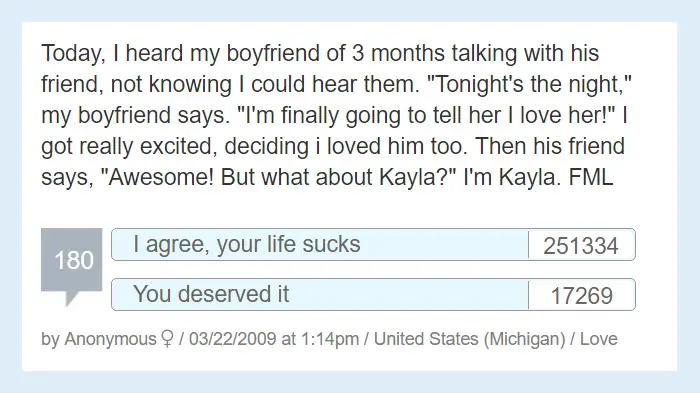Click the 17269 vote count

(581, 295)
